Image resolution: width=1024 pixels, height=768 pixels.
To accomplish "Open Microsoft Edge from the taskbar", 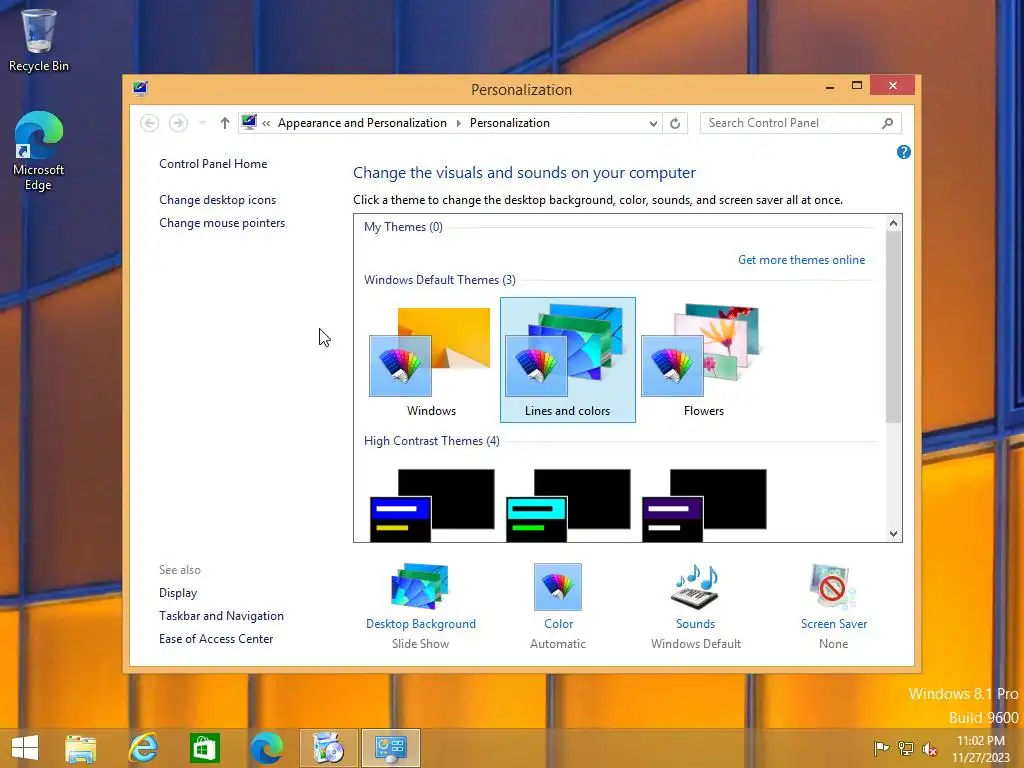I will tap(266, 748).
